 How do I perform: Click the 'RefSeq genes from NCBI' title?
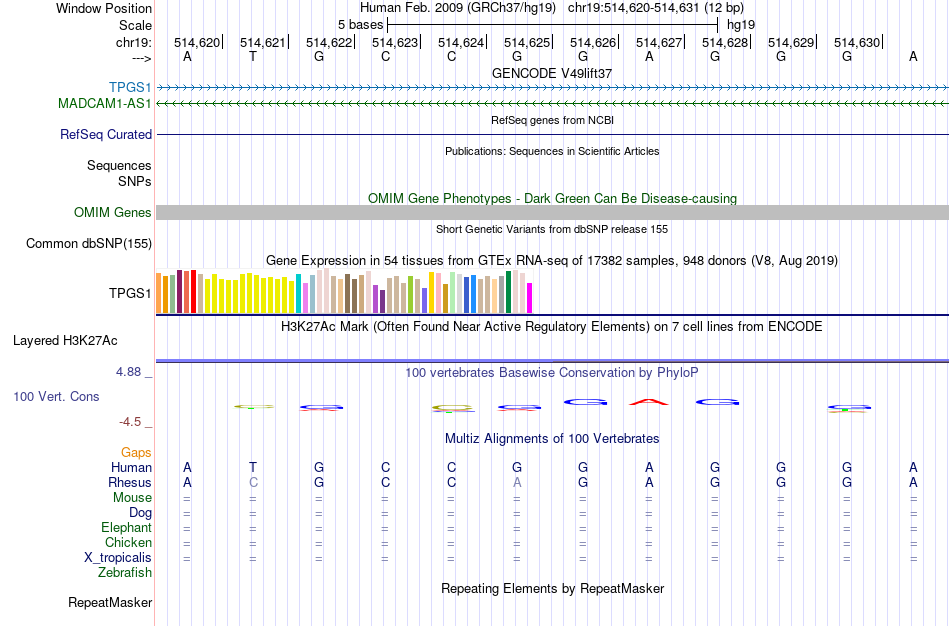[x=553, y=120]
